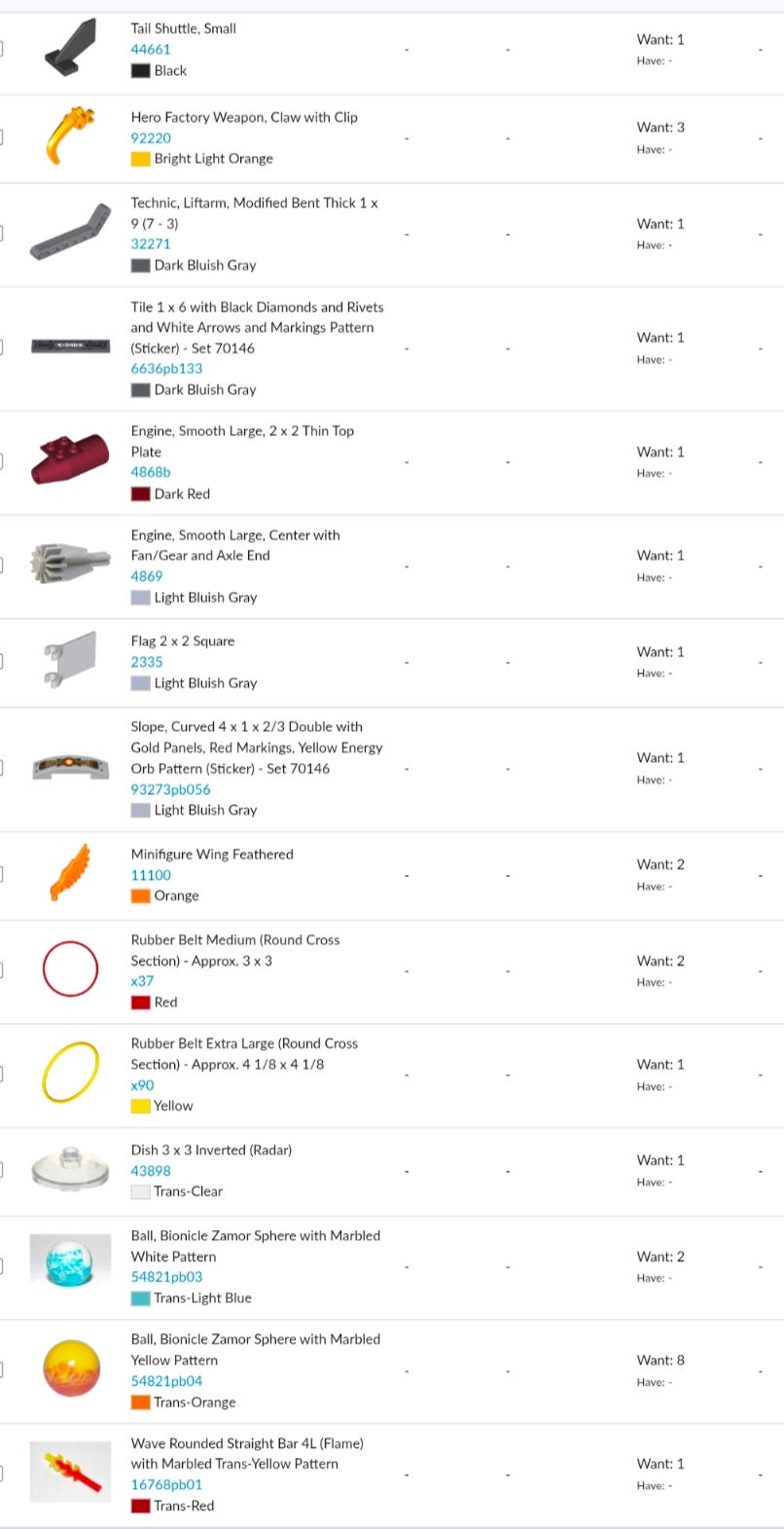Image resolution: width=784 pixels, height=1529 pixels.
Task: Open the orange Hero Factory claw image
Action: click(x=71, y=136)
